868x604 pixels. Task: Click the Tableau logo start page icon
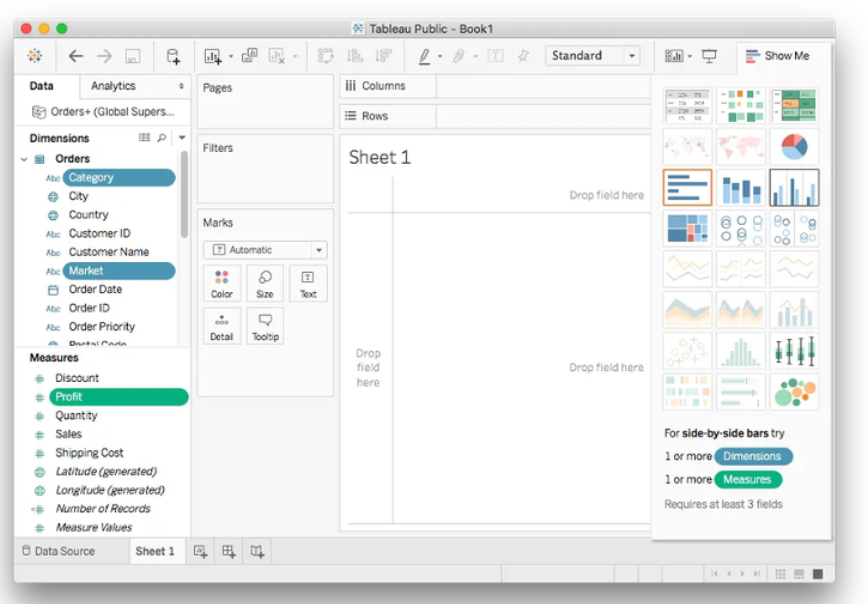pyautogui.click(x=35, y=55)
